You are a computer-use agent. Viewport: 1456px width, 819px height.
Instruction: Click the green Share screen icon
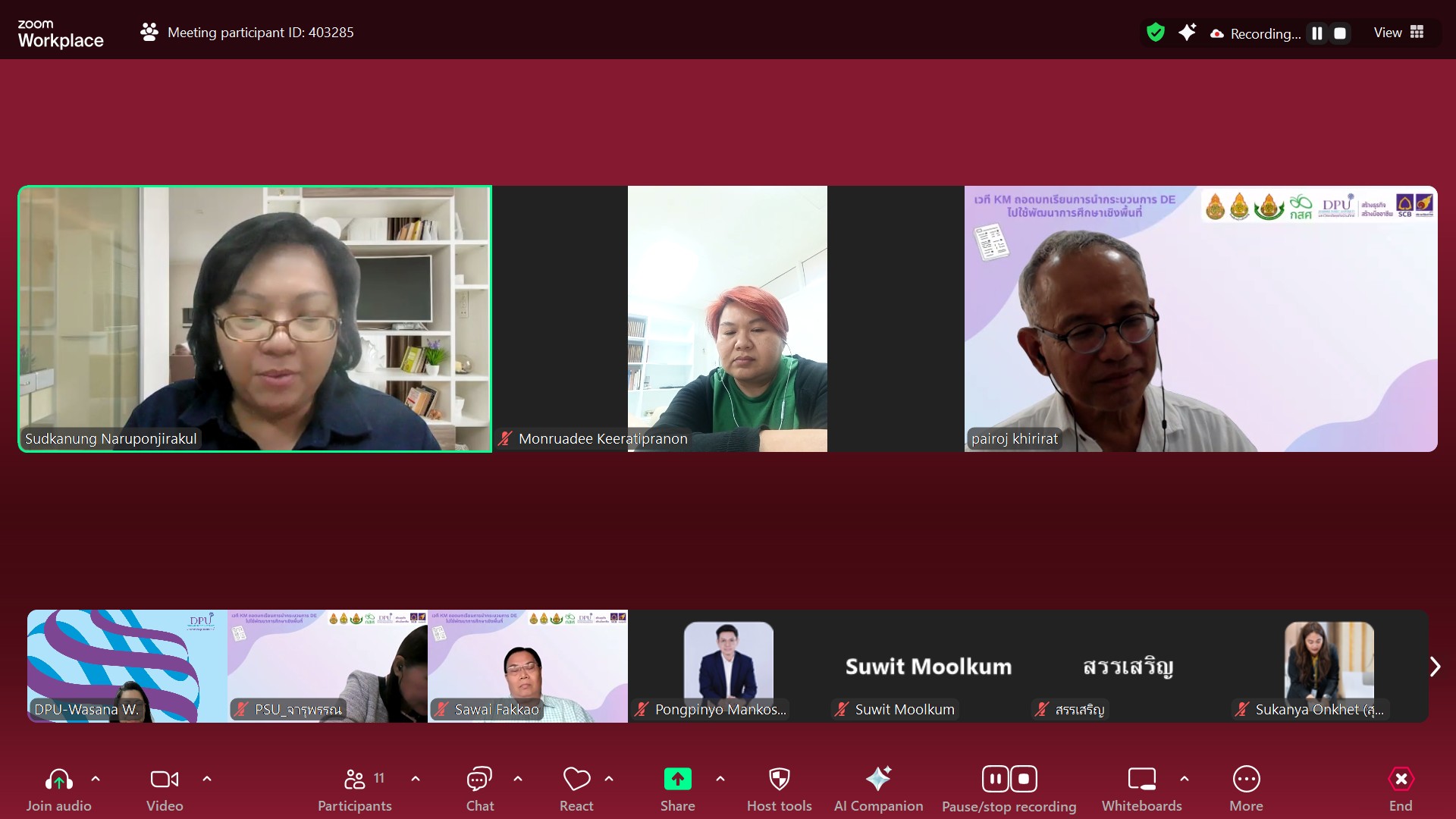point(677,779)
